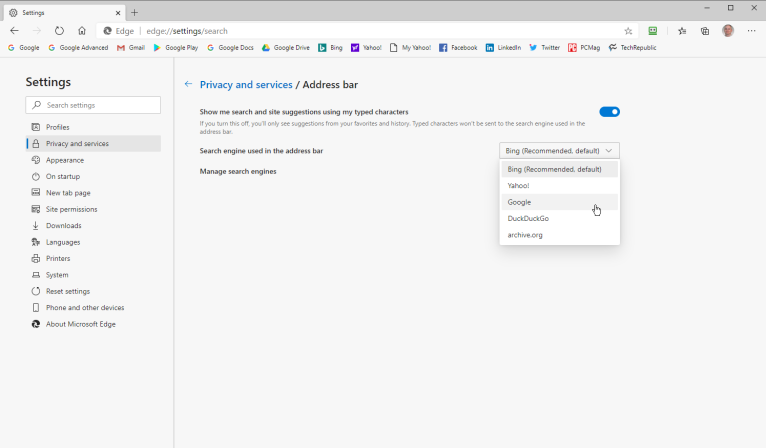The width and height of the screenshot is (766, 448).
Task: Go back with arrow beside Privacy and services
Action: coord(188,84)
